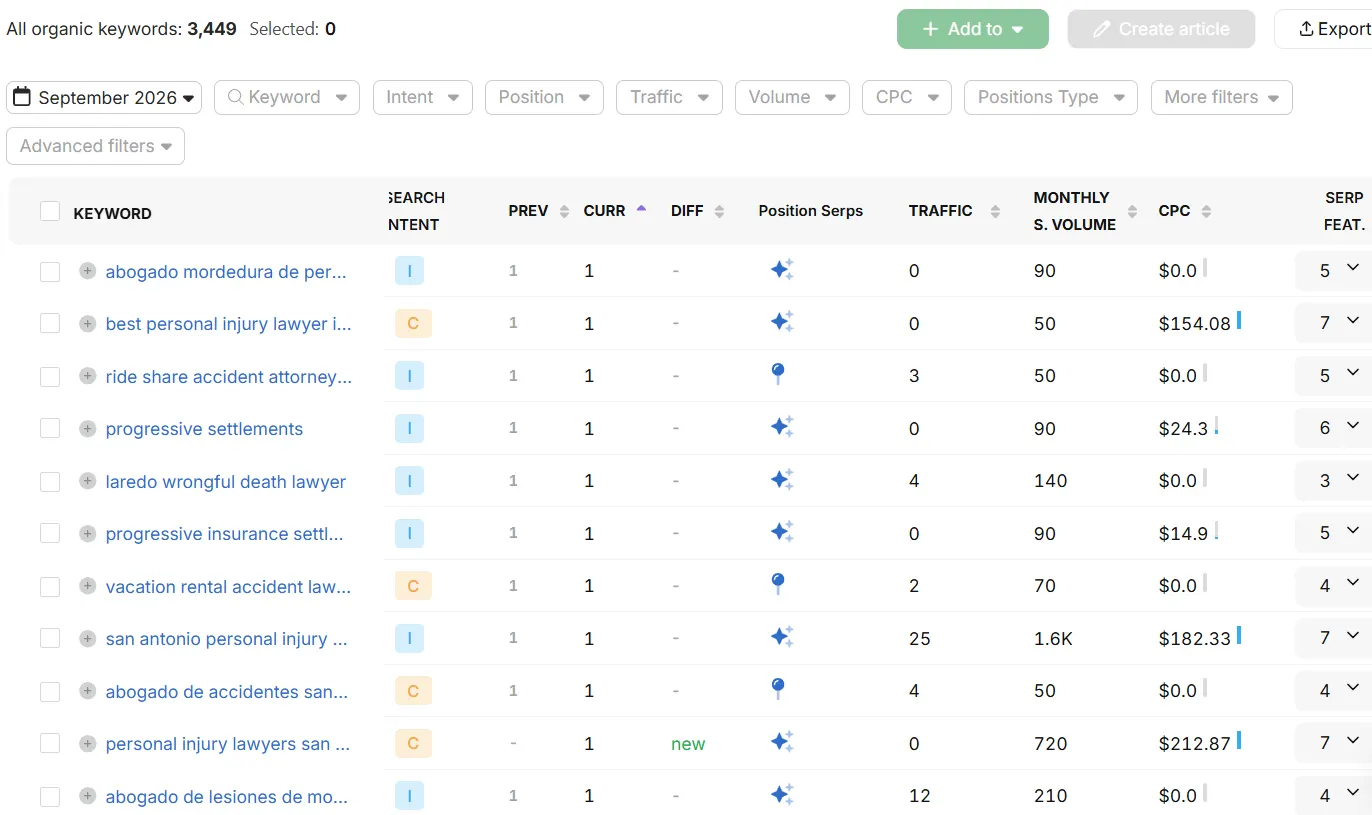Image resolution: width=1372 pixels, height=815 pixels.
Task: Open the Positions Type filter dropdown
Action: tap(1051, 98)
